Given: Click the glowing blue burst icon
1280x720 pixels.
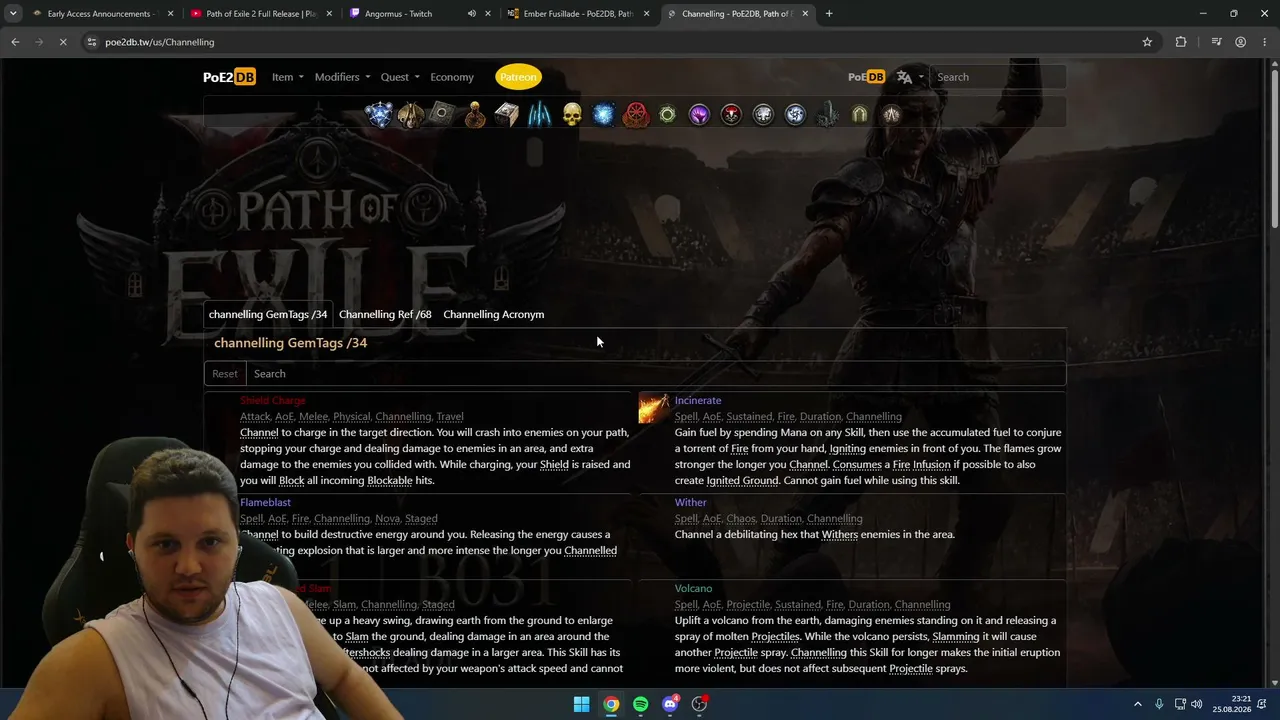Looking at the screenshot, I should click(x=603, y=115).
